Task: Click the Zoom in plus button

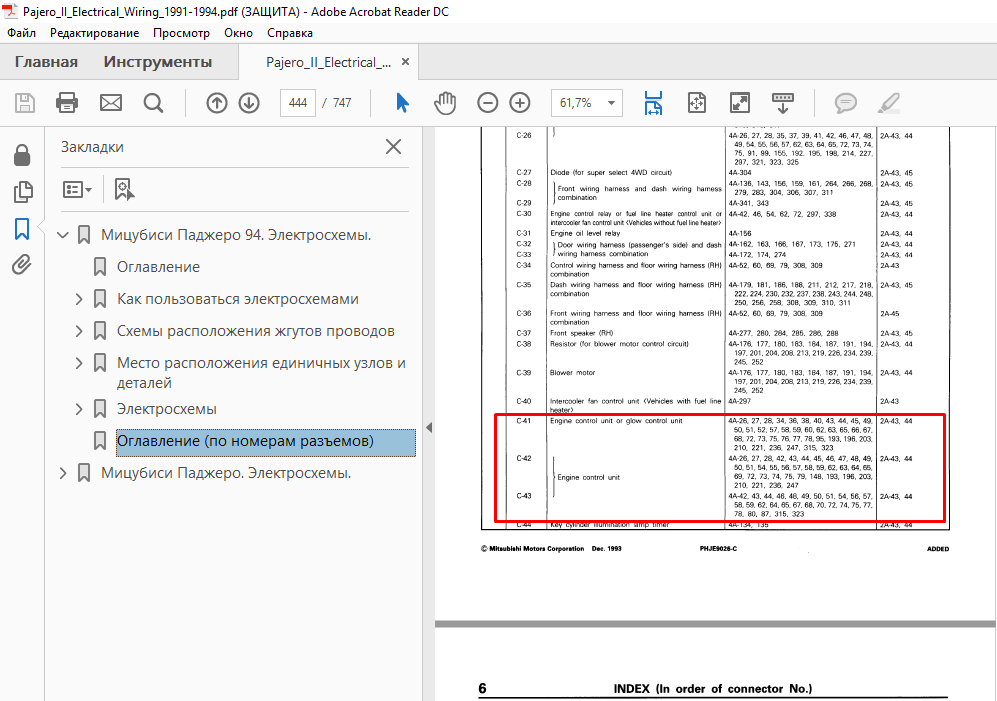Action: click(520, 102)
